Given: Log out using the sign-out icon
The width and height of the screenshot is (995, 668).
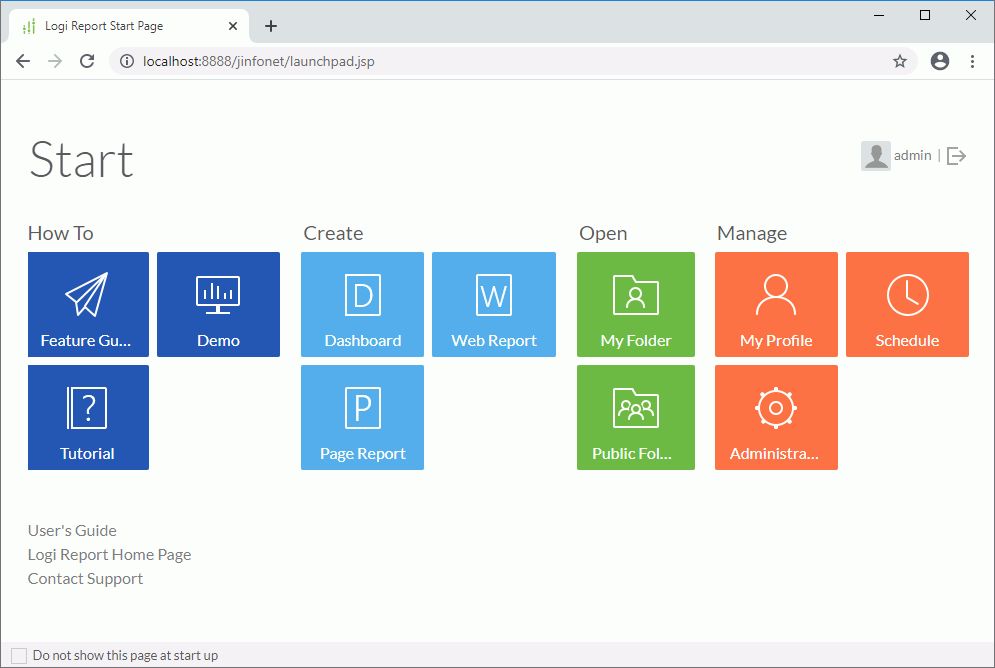Looking at the screenshot, I should pyautogui.click(x=956, y=155).
